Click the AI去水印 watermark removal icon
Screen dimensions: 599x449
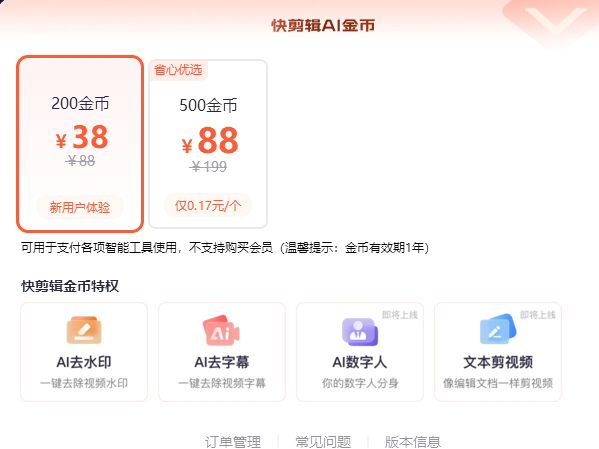click(84, 330)
